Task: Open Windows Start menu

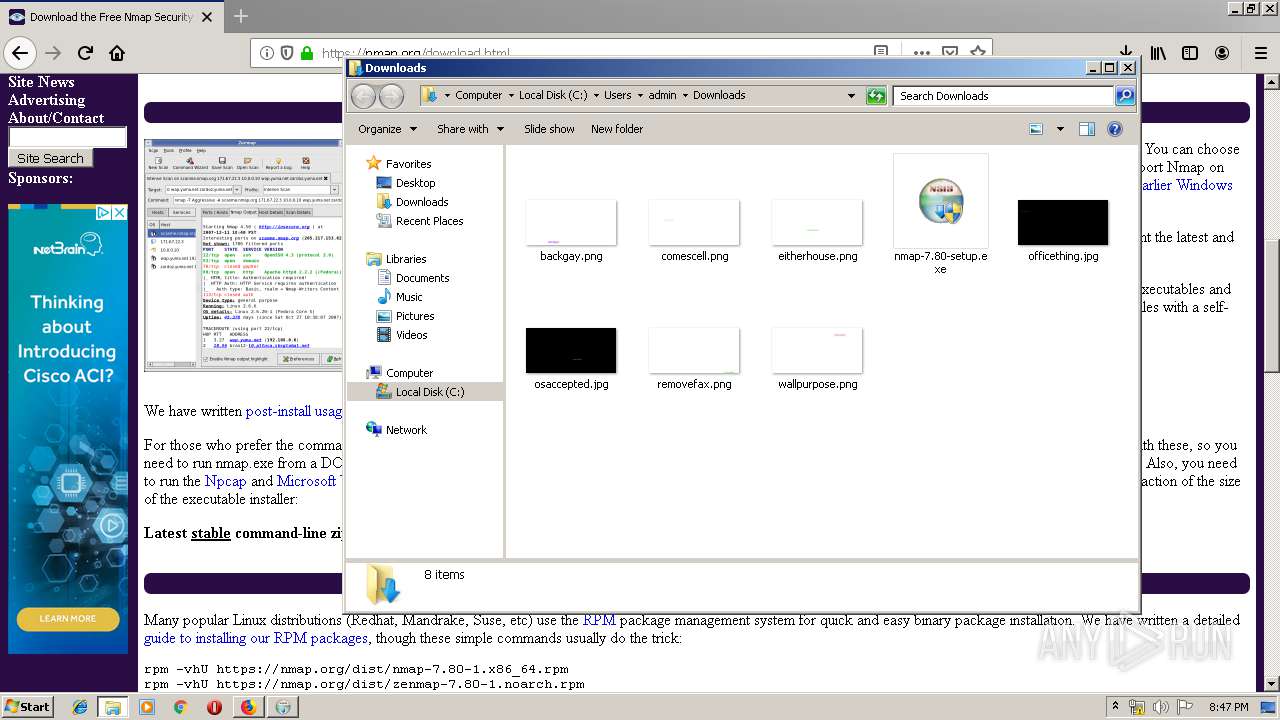Action: point(28,706)
